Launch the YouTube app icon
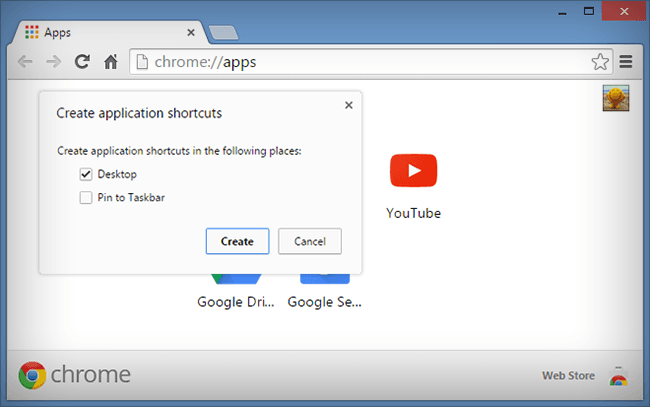The image size is (650, 407). (x=413, y=170)
